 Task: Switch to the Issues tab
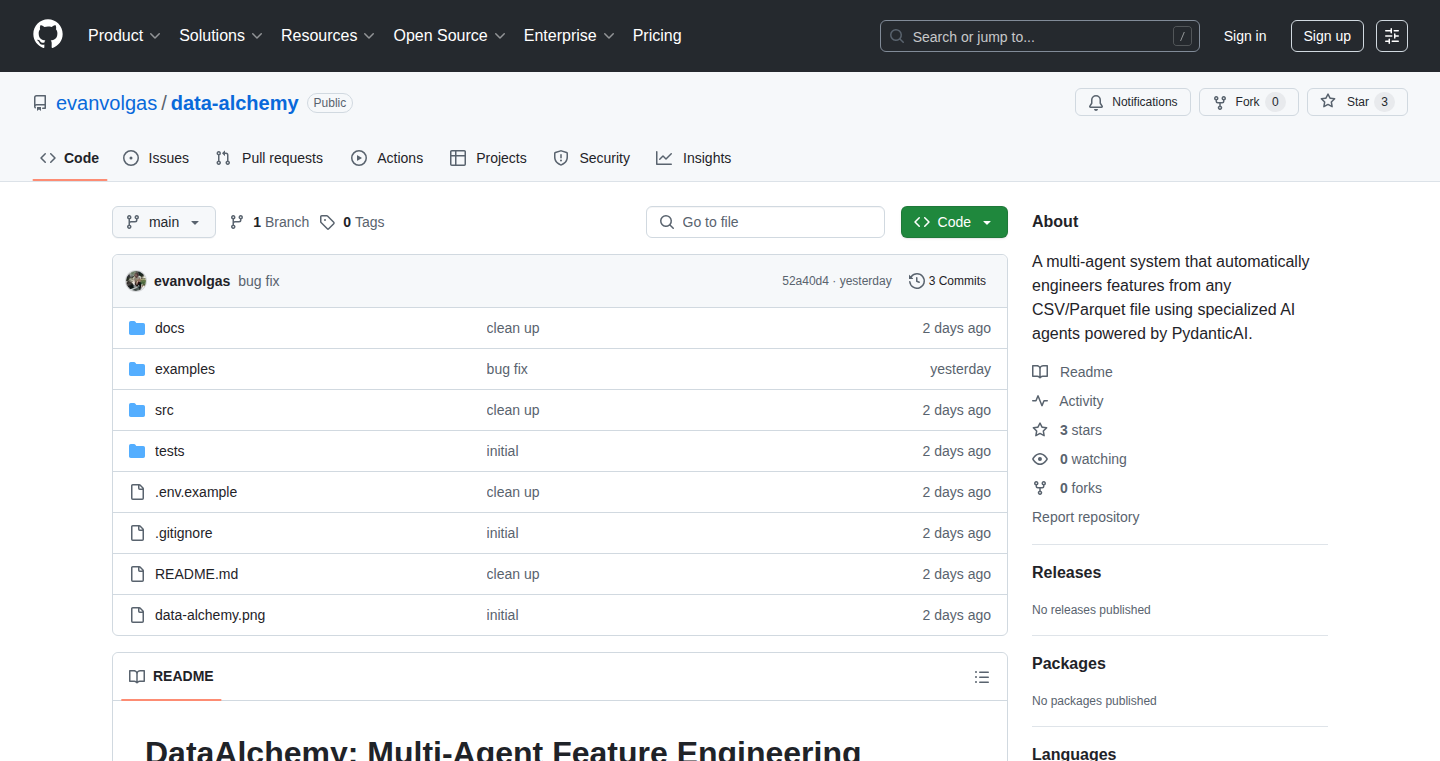156,158
